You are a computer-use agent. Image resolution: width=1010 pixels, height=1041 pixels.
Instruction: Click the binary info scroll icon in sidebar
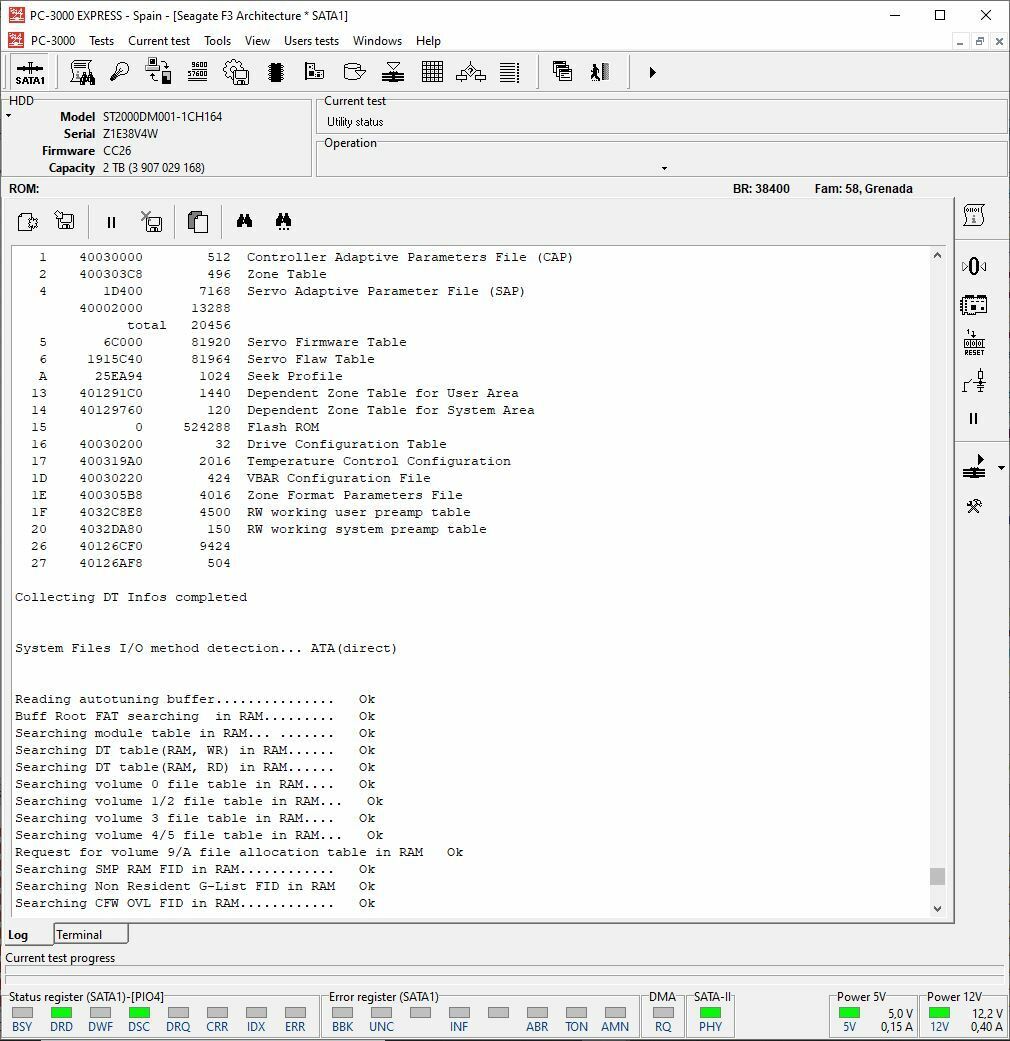tap(973, 215)
